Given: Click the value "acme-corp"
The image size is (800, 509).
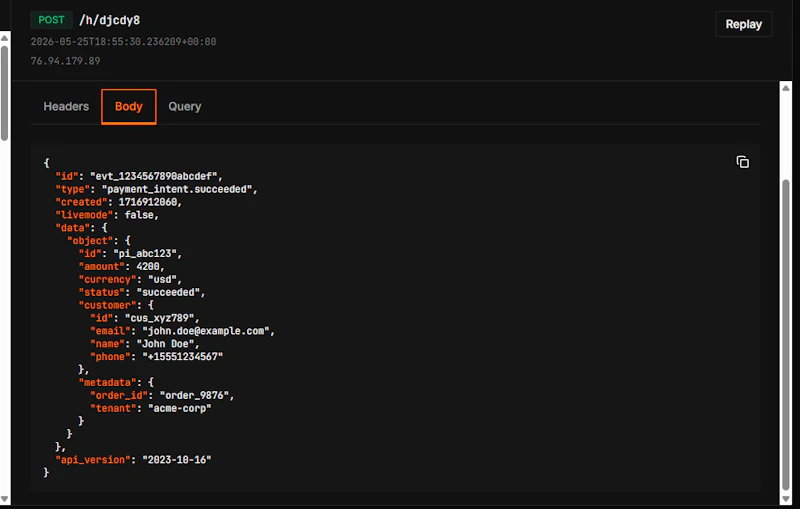Looking at the screenshot, I should [179, 408].
